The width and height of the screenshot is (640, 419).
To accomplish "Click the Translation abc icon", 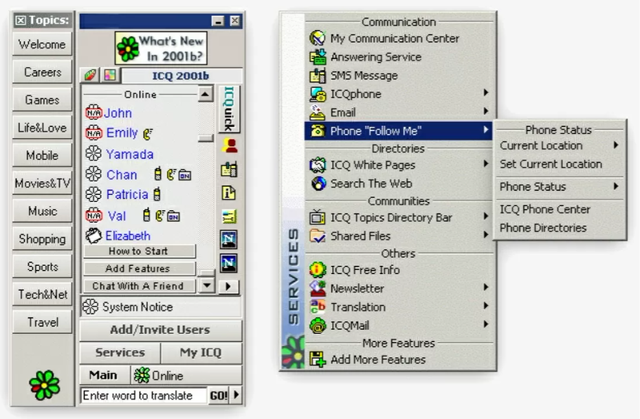I will click(x=318, y=306).
